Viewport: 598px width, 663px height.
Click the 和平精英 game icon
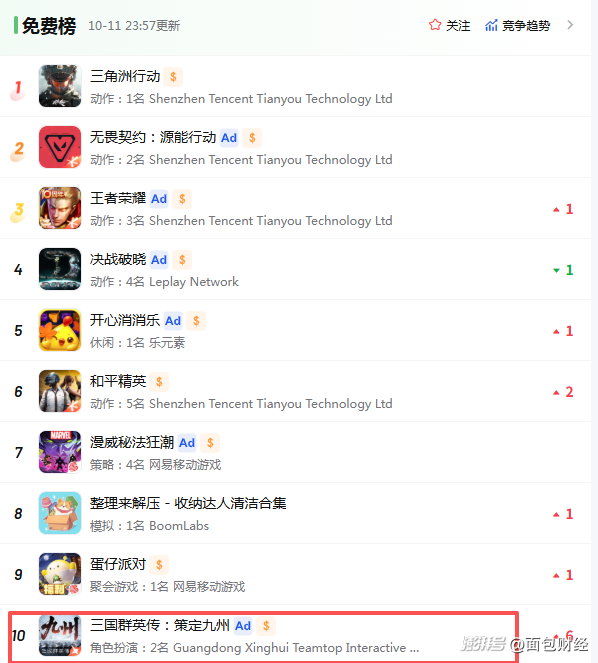point(60,391)
